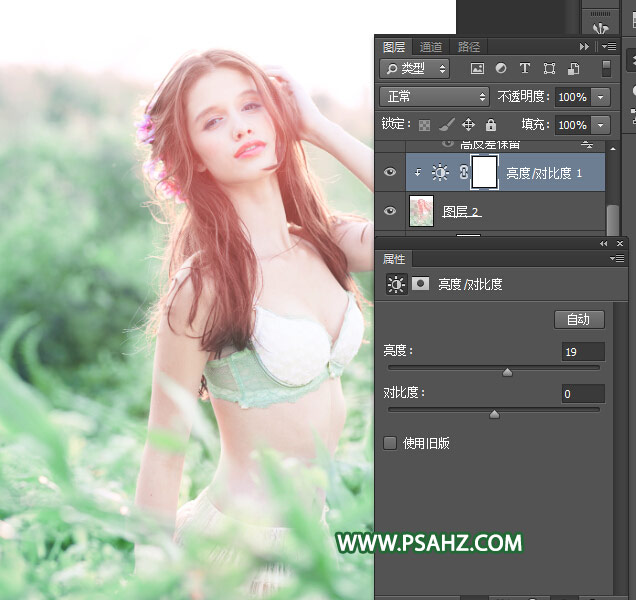Click the 自动 button
This screenshot has height=600, width=636.
click(579, 319)
